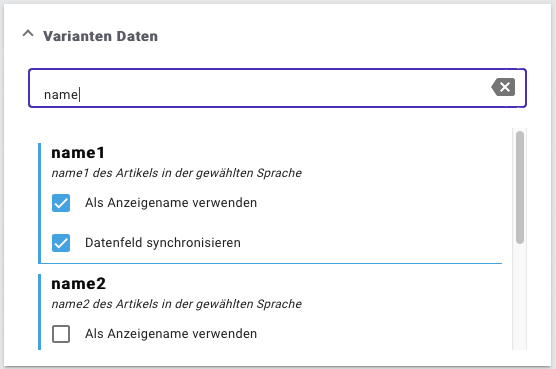556x369 pixels.
Task: Click the blue left border of the name1 card
Action: 39,203
